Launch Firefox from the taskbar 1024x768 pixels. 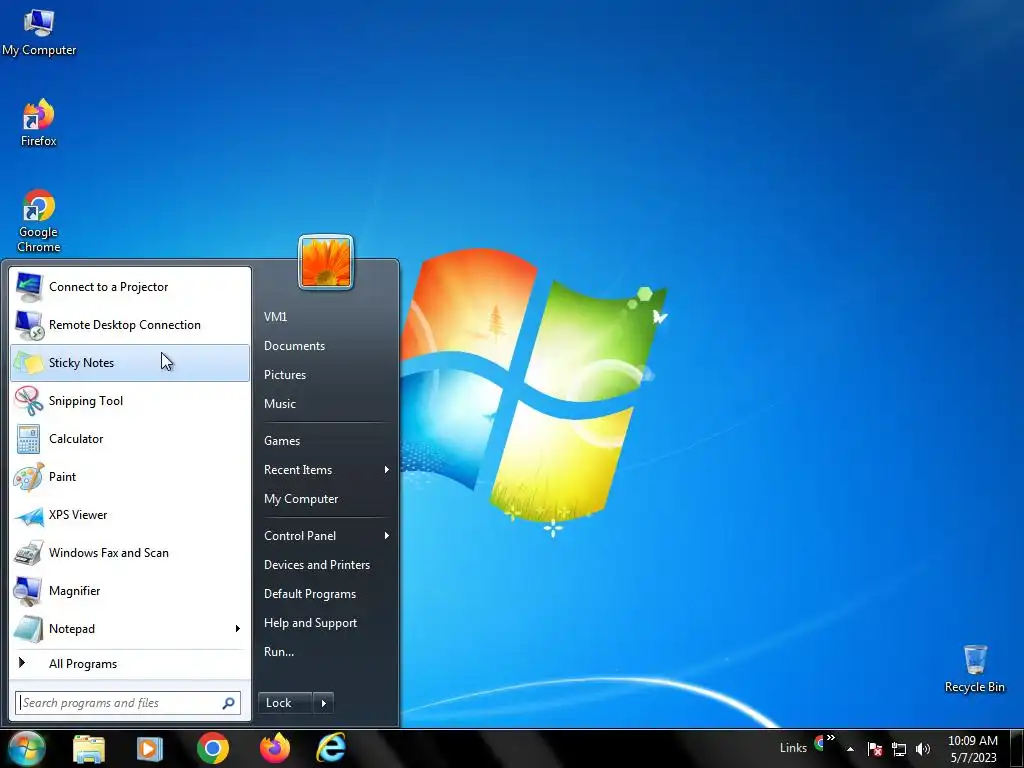tap(275, 748)
